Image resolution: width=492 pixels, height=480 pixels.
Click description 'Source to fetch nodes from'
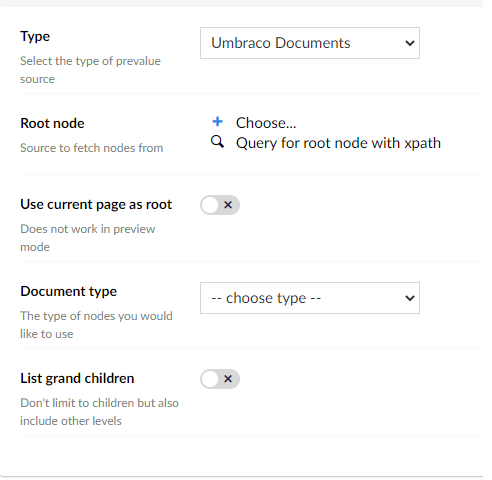92,148
